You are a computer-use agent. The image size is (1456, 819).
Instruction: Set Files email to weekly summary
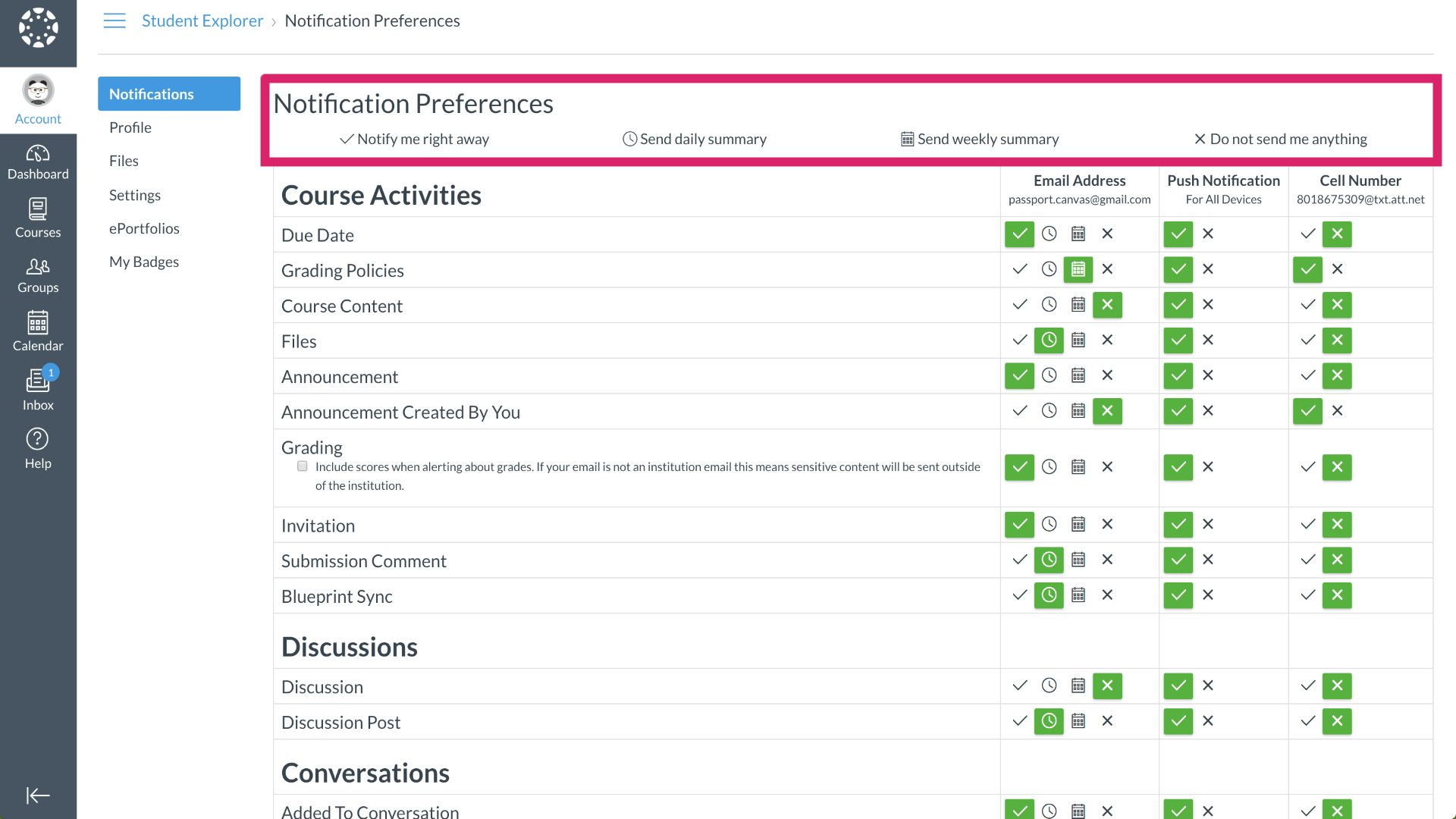1078,340
